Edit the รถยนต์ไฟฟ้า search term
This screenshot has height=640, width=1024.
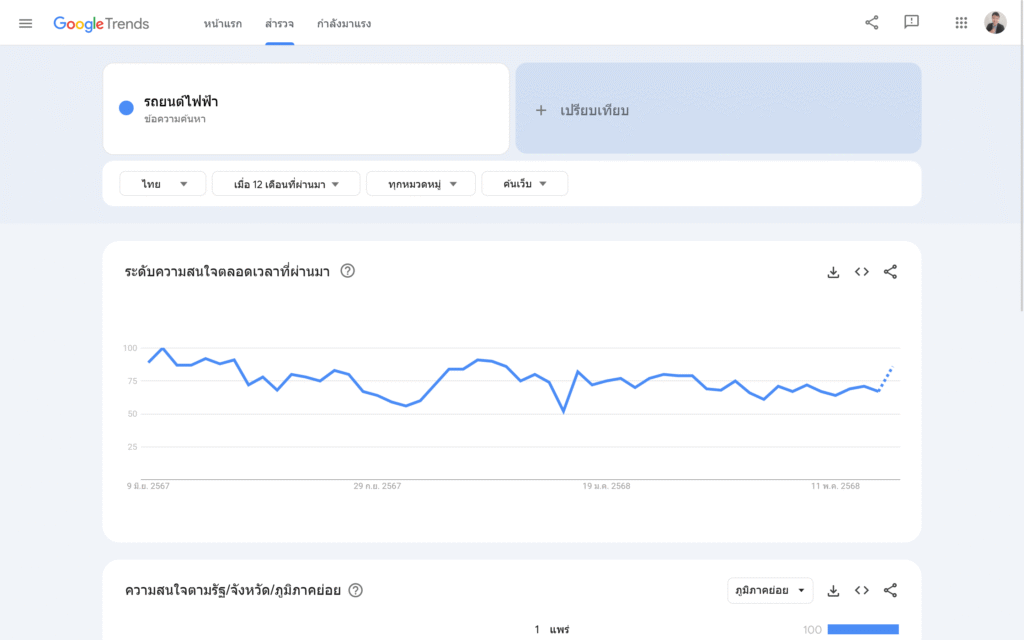click(181, 102)
